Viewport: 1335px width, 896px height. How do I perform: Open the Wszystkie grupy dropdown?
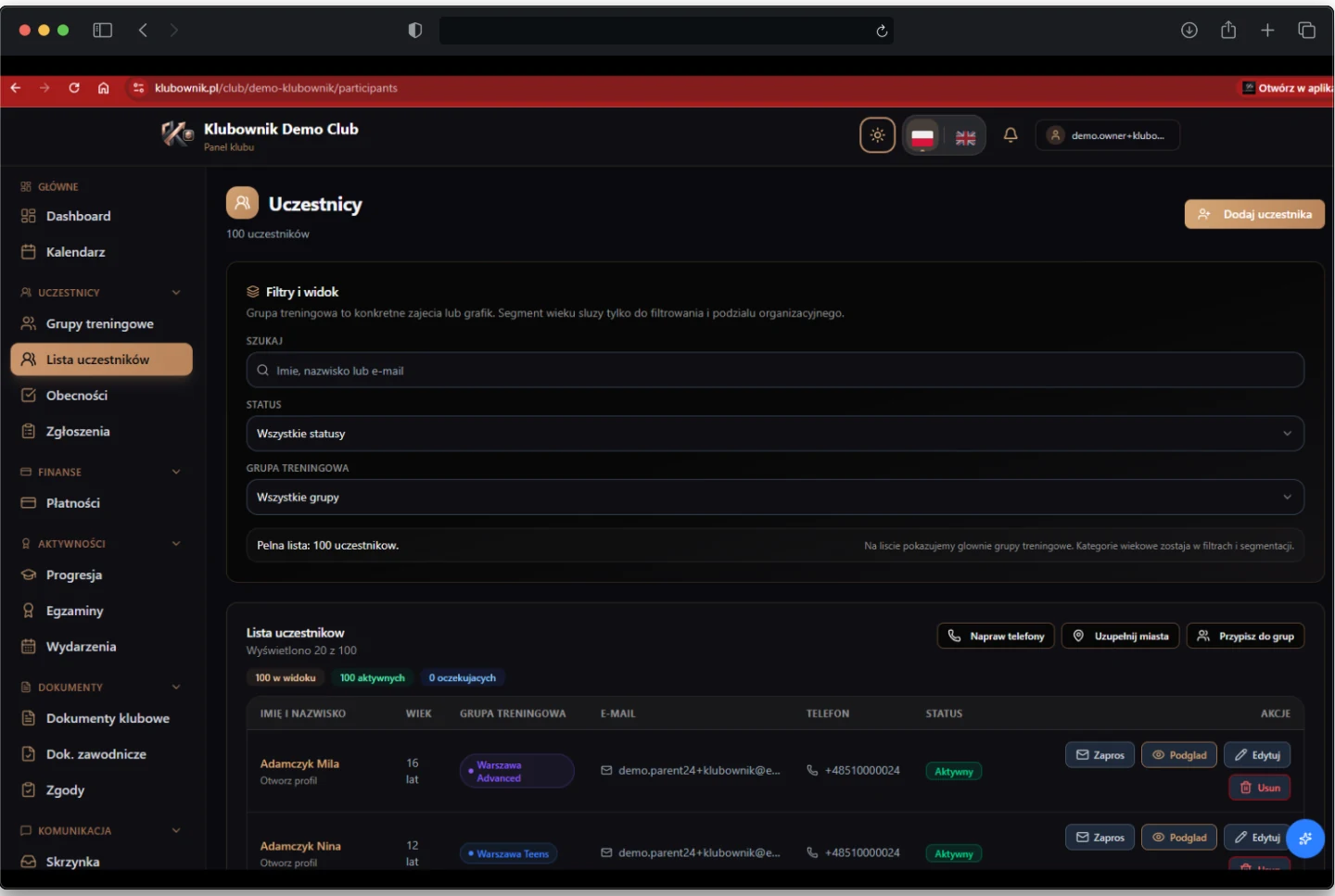pos(774,498)
